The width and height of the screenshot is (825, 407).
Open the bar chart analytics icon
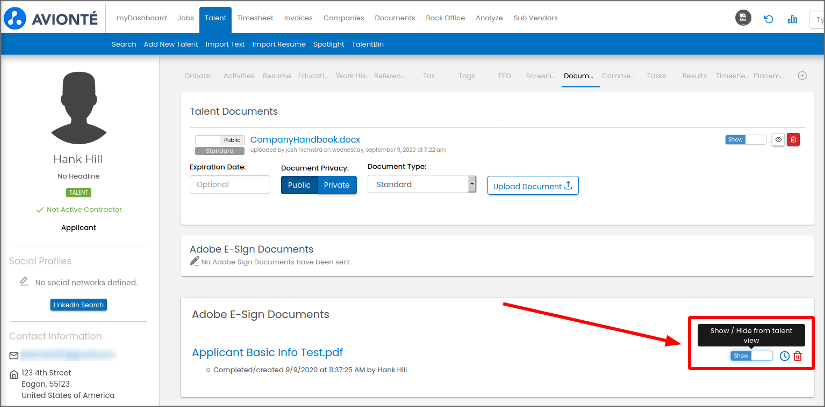793,18
